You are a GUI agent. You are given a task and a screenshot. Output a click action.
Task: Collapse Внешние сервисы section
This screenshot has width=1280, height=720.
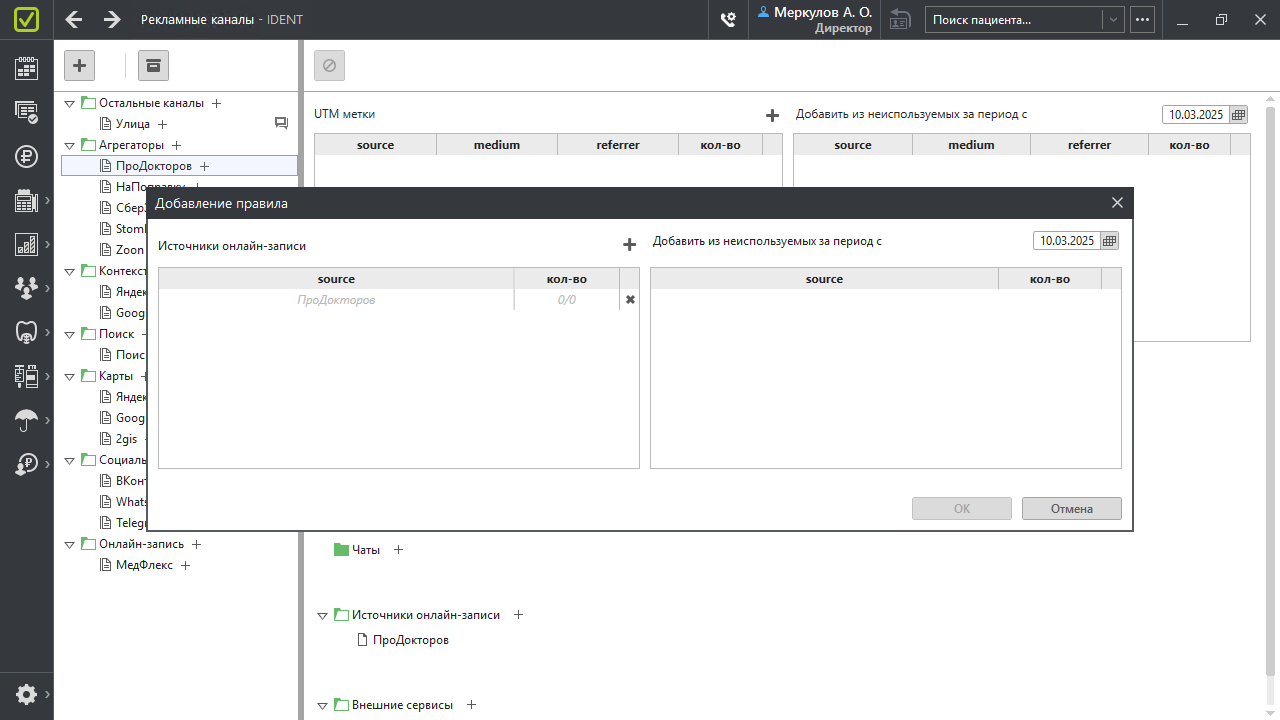pos(323,705)
